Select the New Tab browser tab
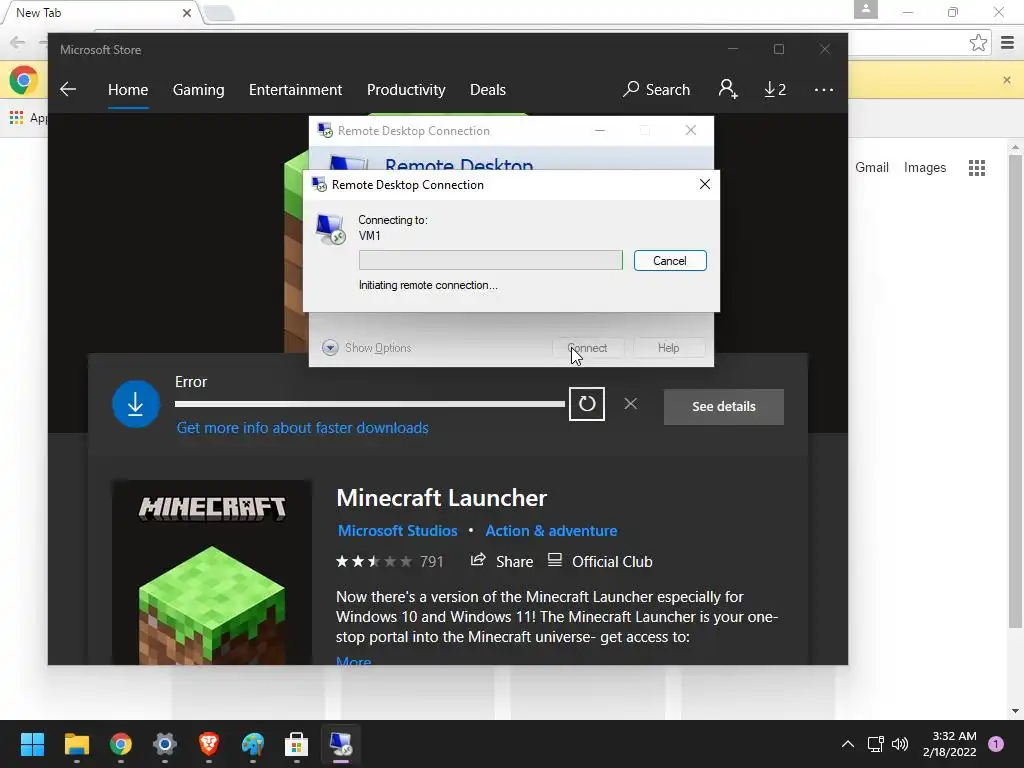Screen dimensions: 1024x768 click(99, 12)
